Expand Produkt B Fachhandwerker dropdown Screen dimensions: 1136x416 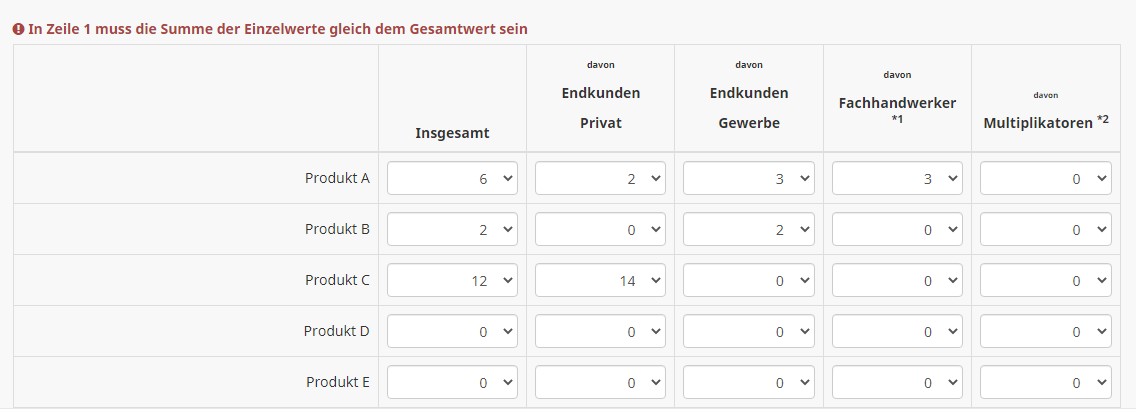(897, 229)
